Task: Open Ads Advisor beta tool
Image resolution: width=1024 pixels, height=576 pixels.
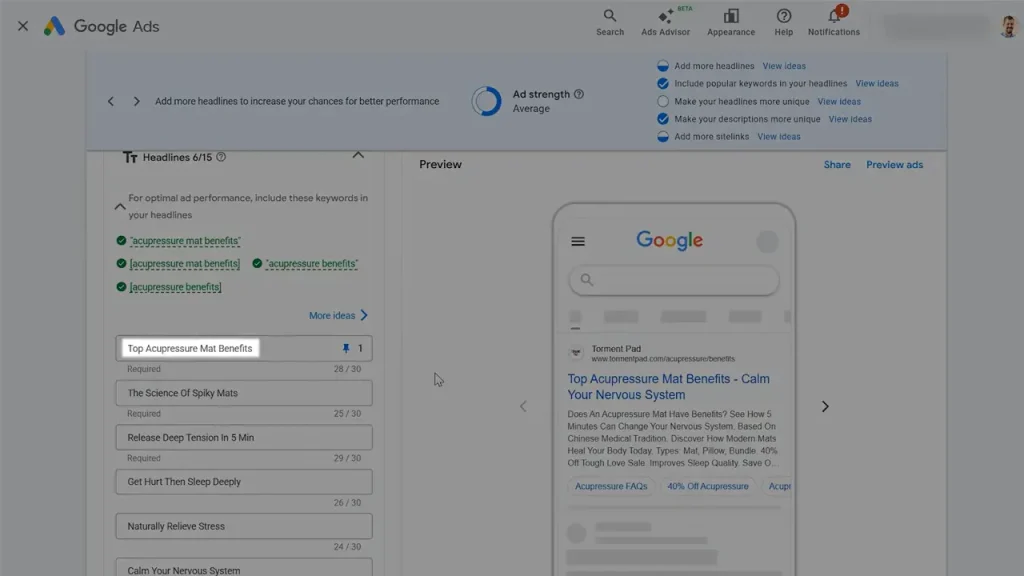Action: tap(665, 21)
